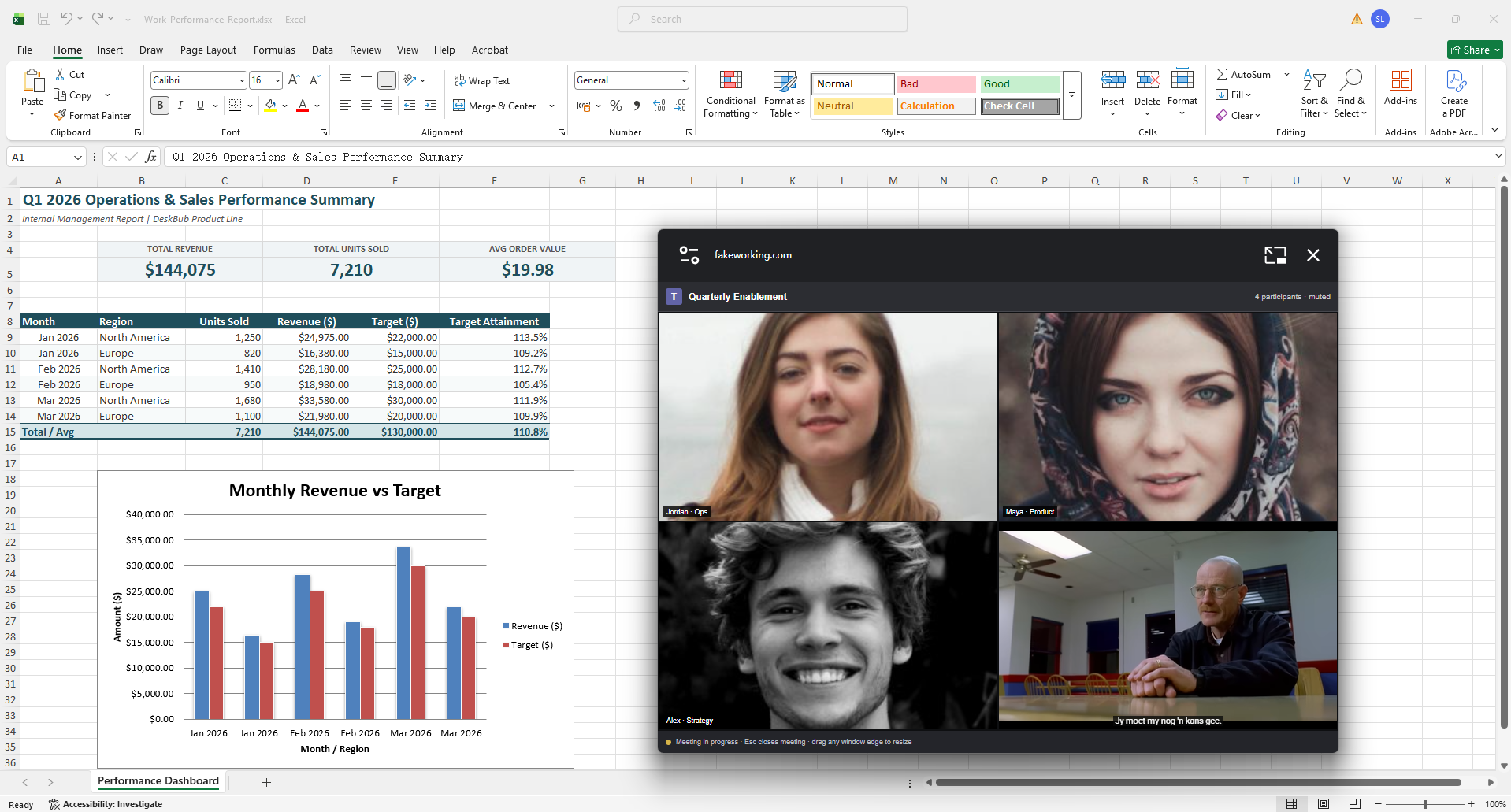The height and width of the screenshot is (812, 1511).
Task: Click the Increase Indent icon
Action: [x=430, y=106]
